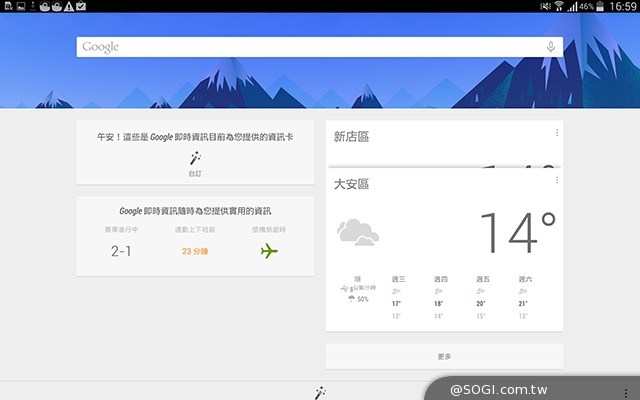Open Wi-Fi indicator in status bar
Screen dimensions: 640x400
[x=559, y=6]
